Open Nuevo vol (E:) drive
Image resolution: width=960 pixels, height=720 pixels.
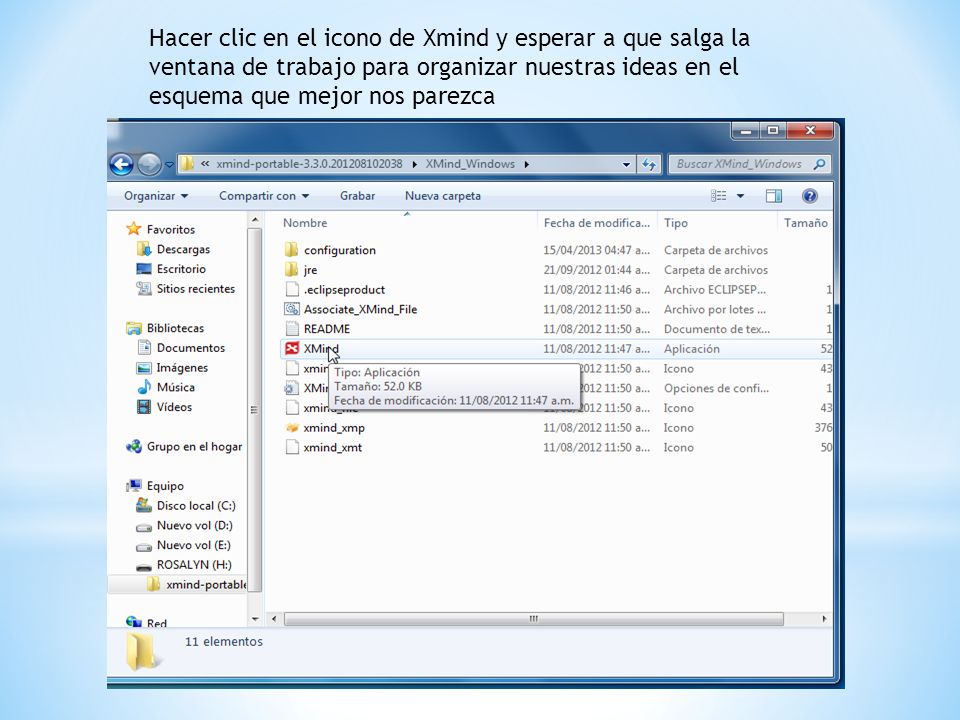194,545
